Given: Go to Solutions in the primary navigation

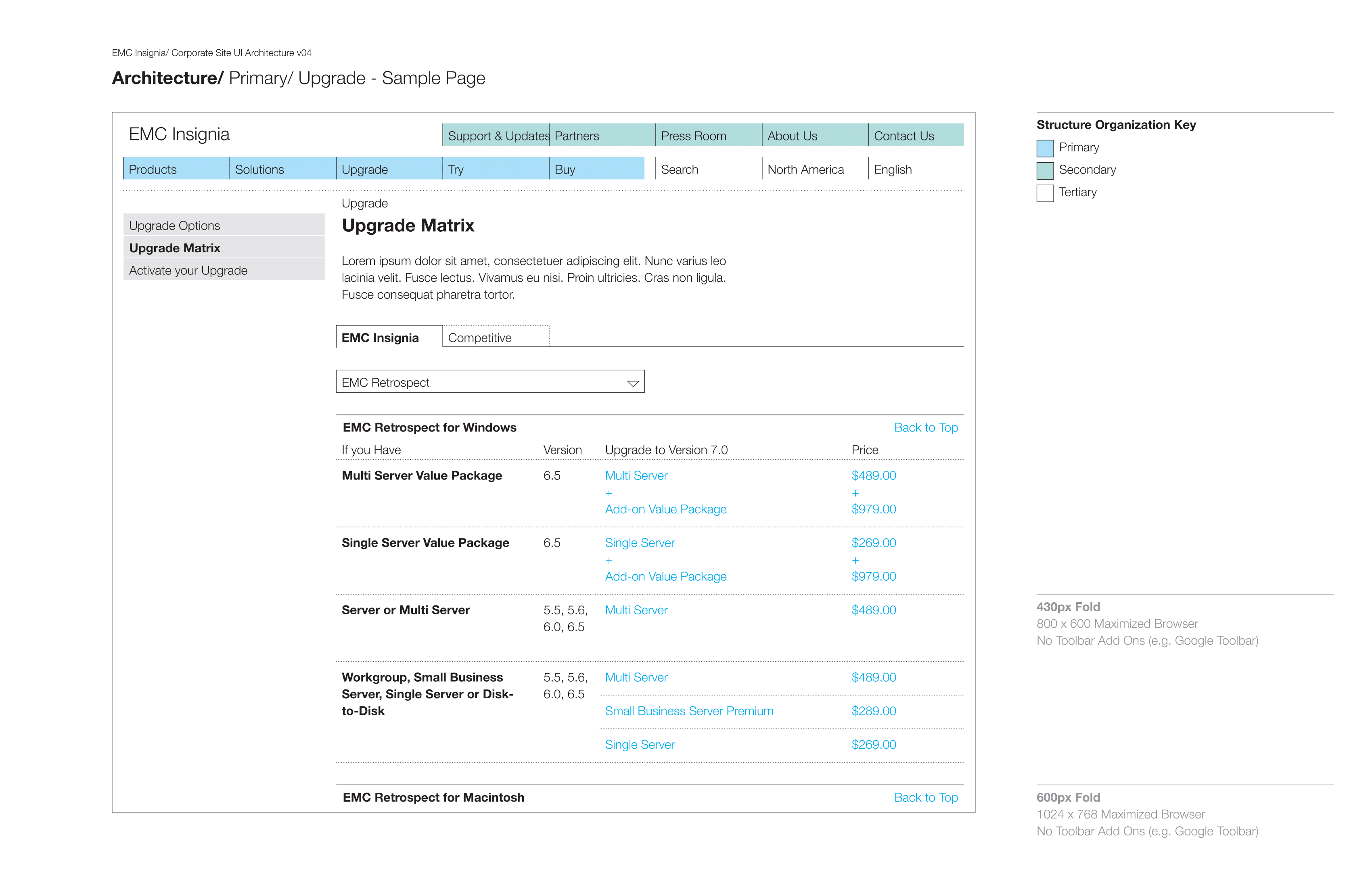Looking at the screenshot, I should 282,168.
